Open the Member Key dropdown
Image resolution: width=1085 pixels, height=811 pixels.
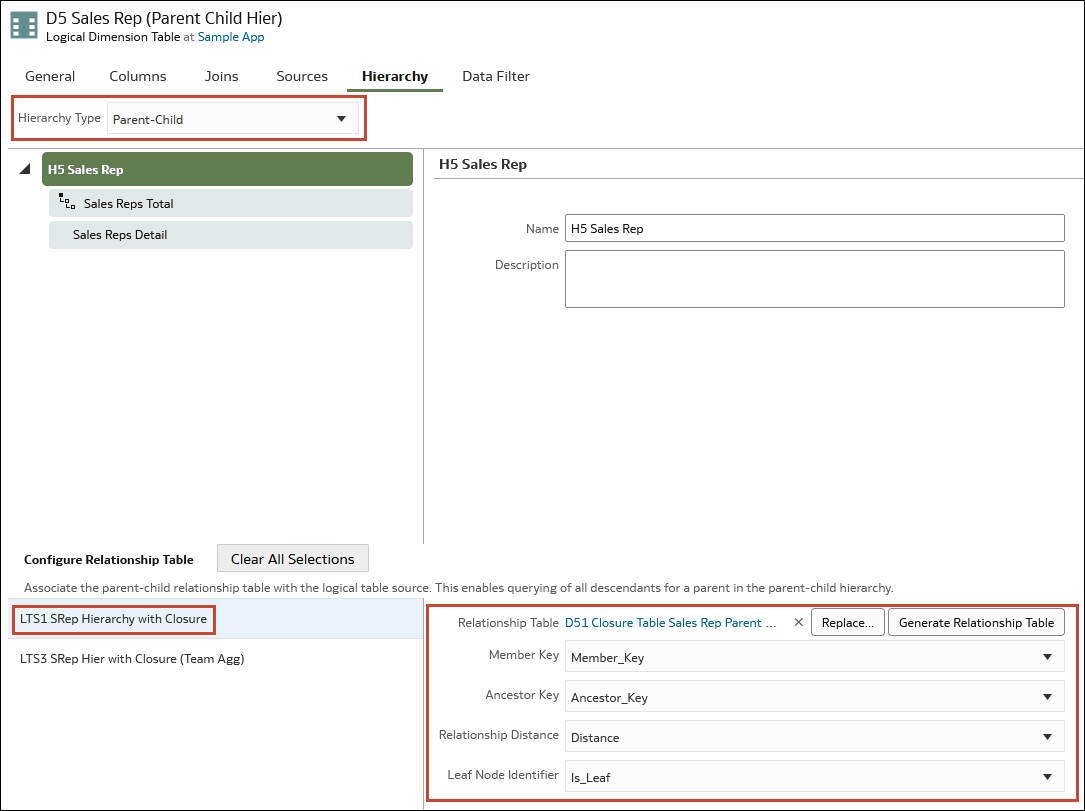tap(814, 657)
